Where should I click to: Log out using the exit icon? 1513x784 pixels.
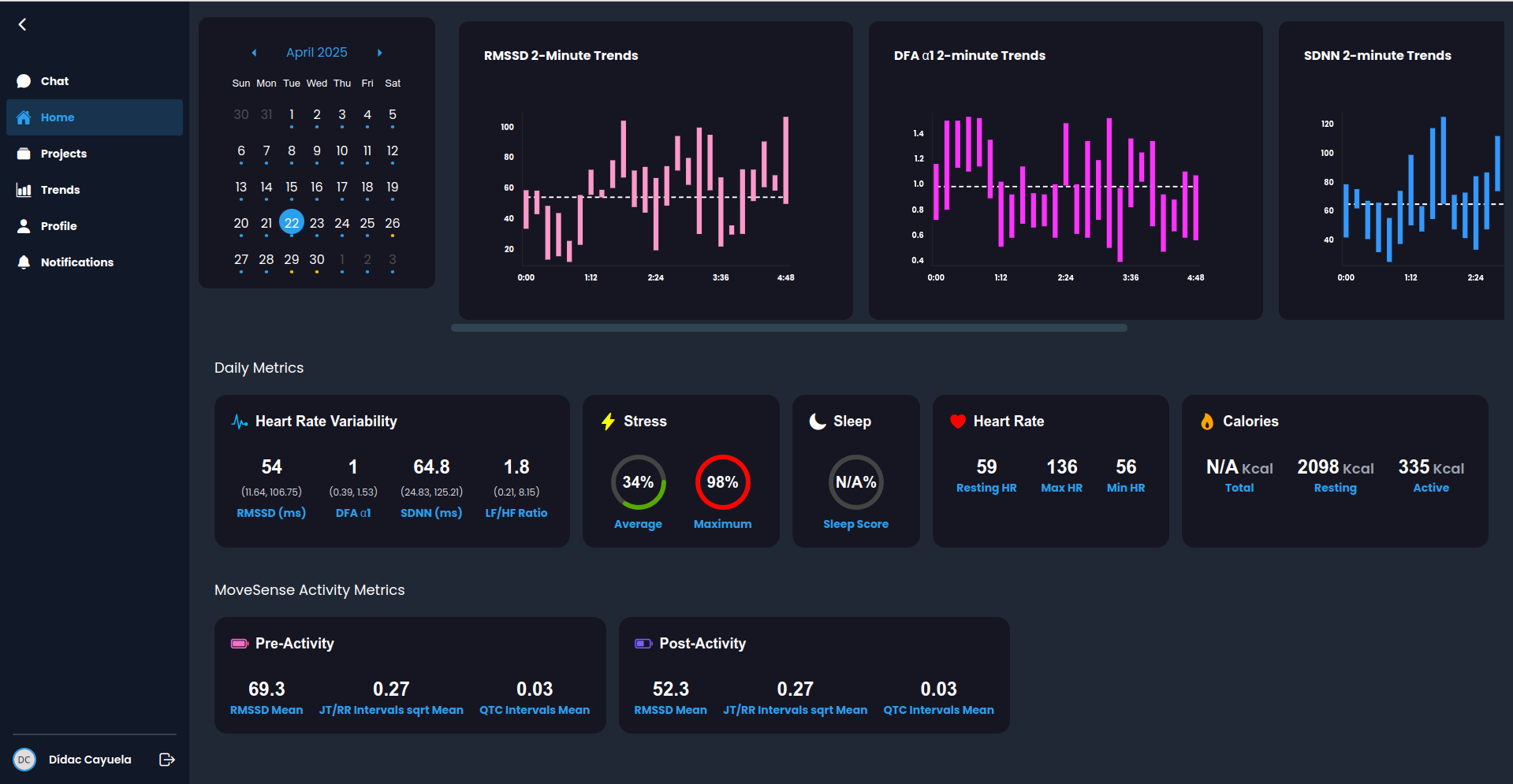tap(166, 759)
